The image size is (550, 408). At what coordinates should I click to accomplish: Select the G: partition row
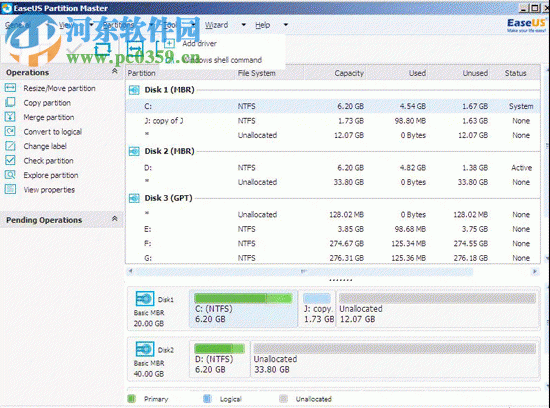[x=333, y=258]
